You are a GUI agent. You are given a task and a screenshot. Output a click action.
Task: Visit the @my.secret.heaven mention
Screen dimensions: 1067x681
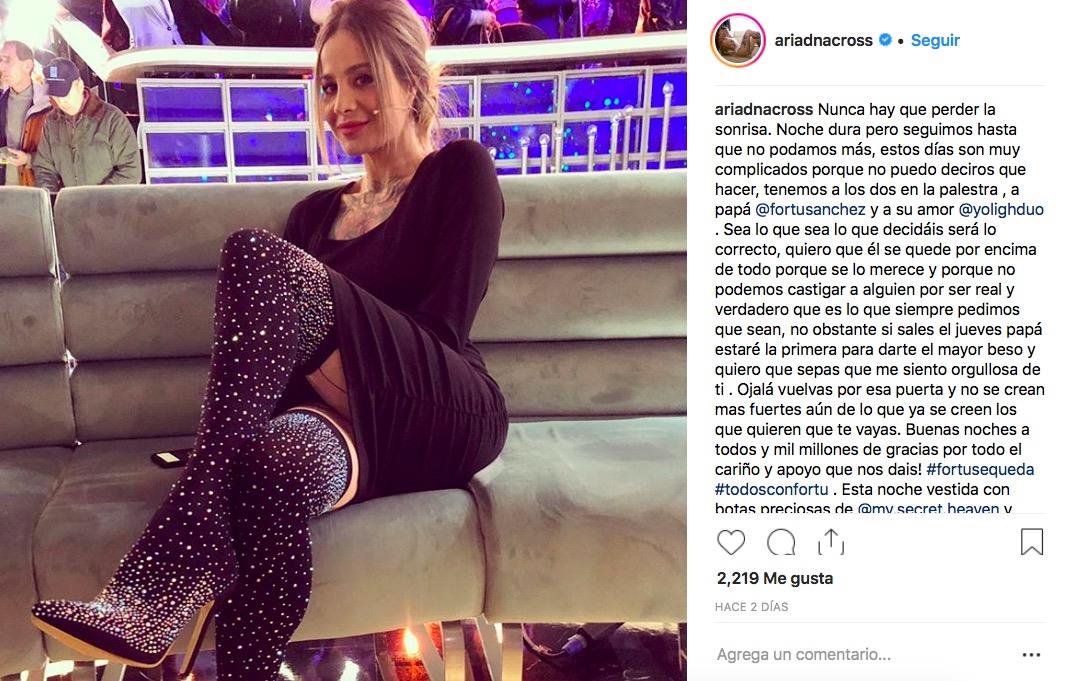pos(928,508)
